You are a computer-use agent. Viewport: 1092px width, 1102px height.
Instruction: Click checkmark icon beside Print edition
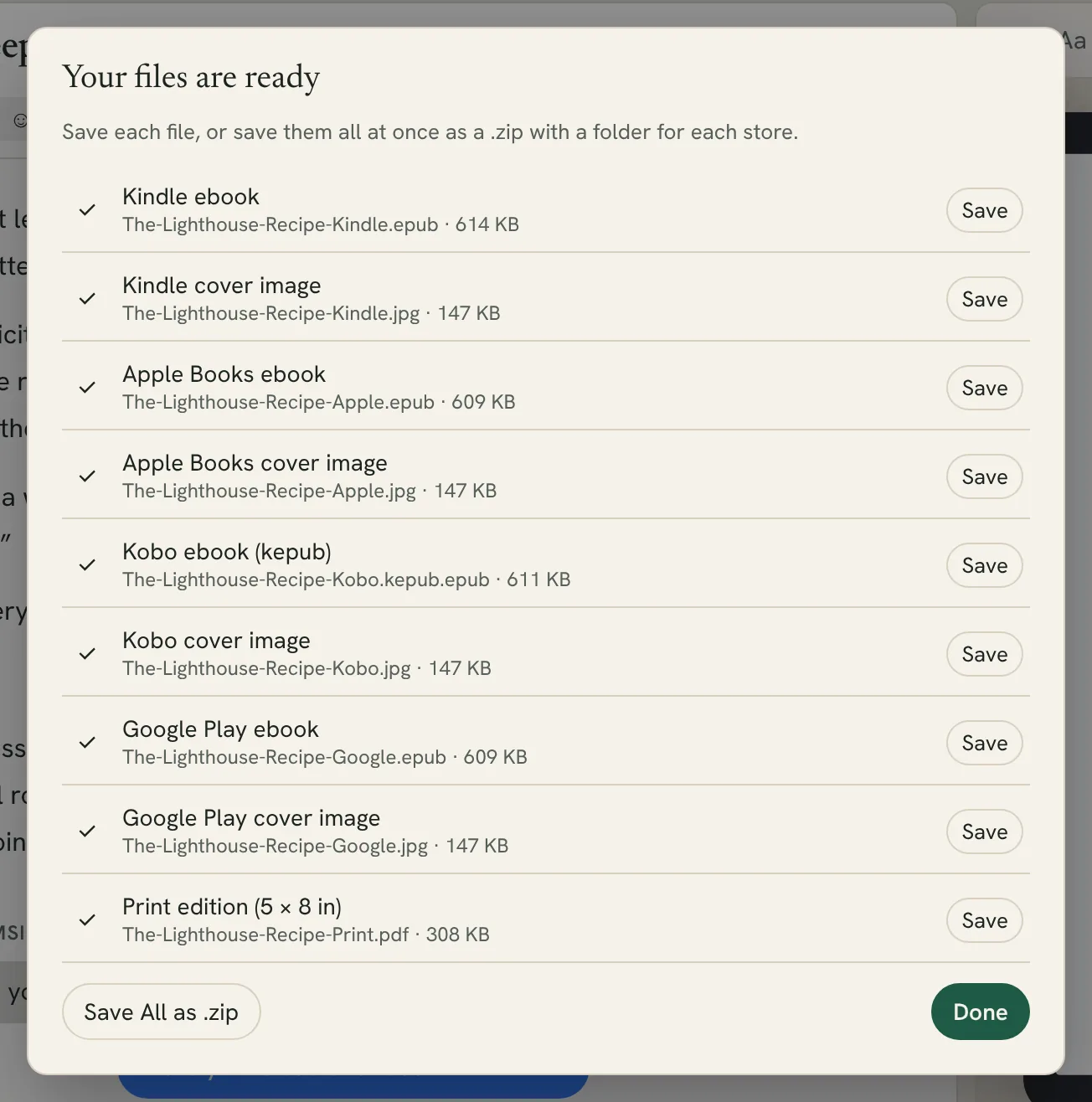(x=87, y=920)
